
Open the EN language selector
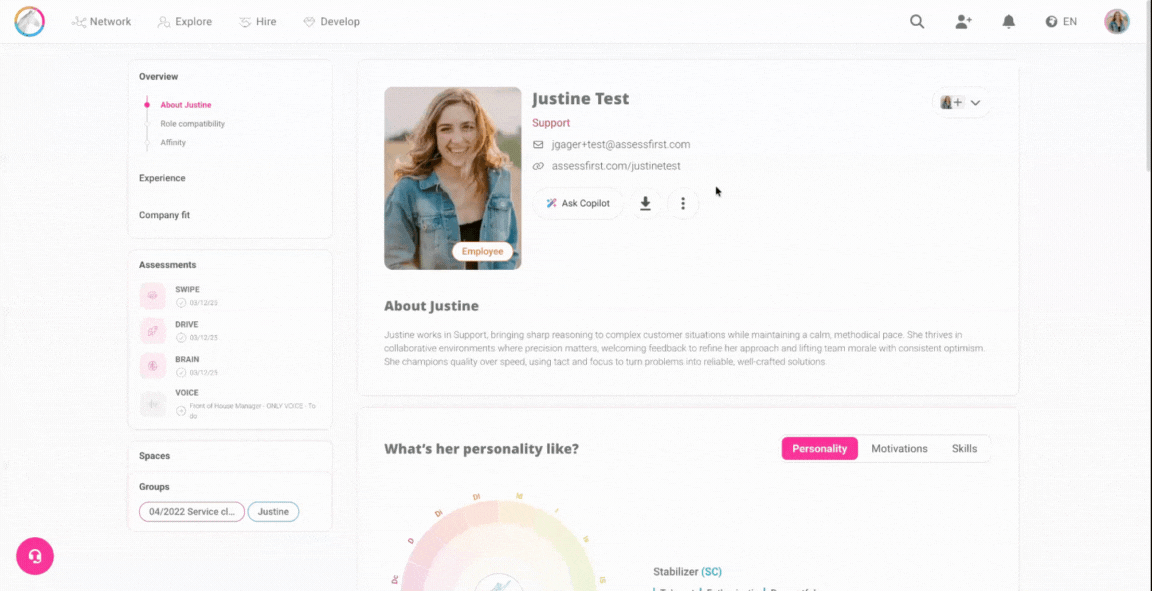(1061, 21)
